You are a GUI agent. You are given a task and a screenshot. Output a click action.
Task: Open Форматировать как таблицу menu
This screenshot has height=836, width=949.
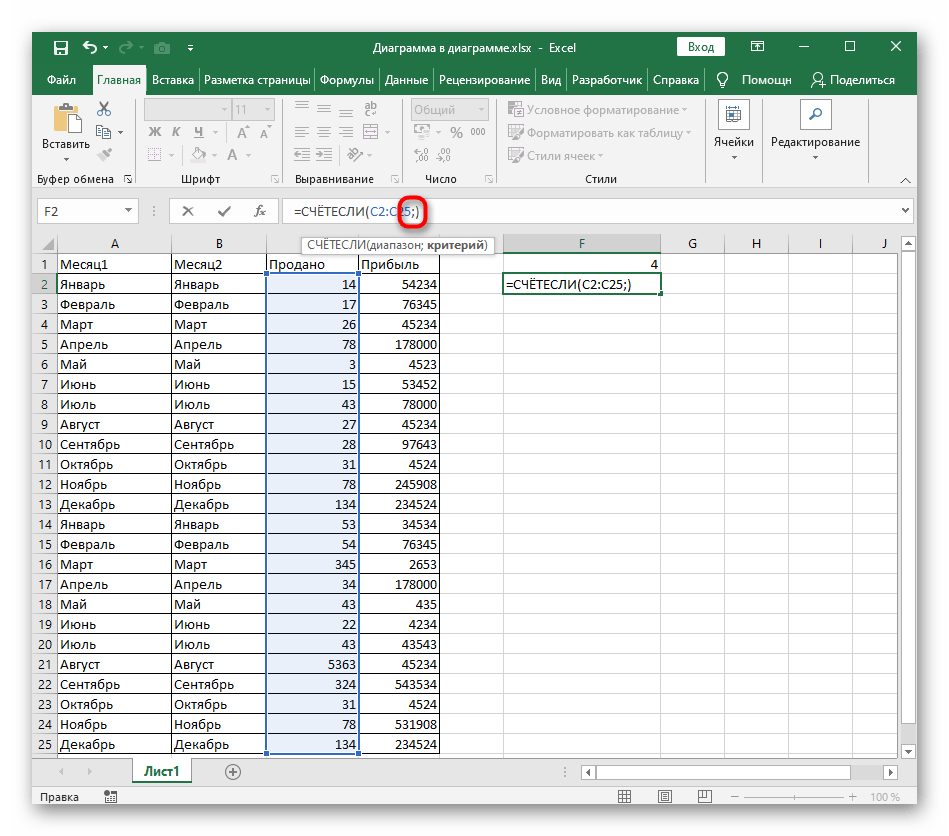pos(599,133)
